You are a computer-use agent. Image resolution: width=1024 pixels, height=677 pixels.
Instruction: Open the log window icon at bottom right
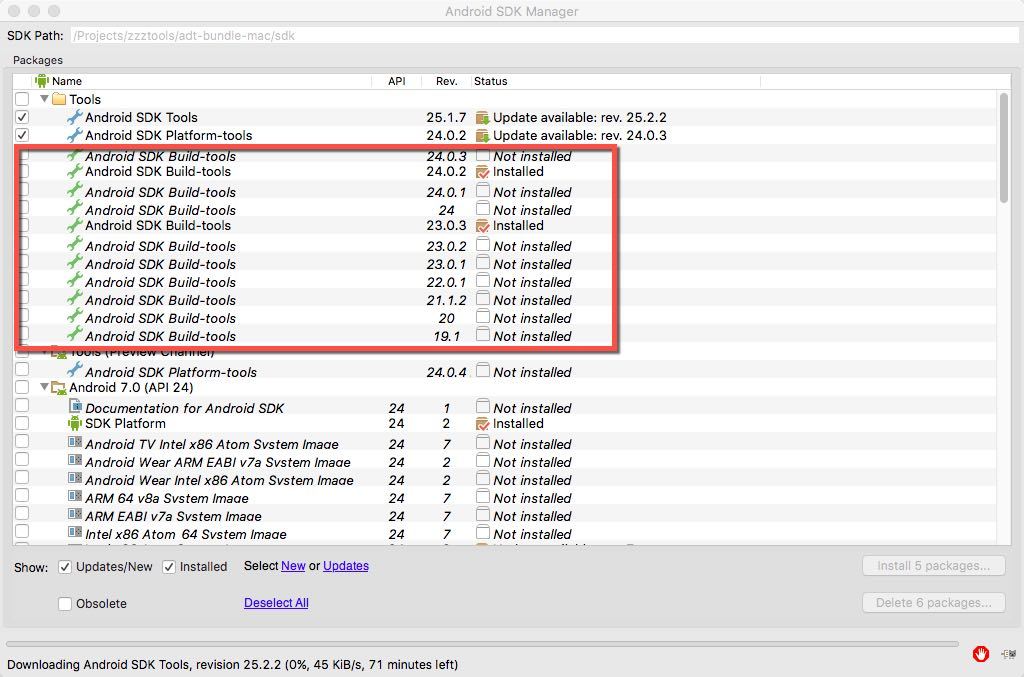pyautogui.click(x=1008, y=654)
